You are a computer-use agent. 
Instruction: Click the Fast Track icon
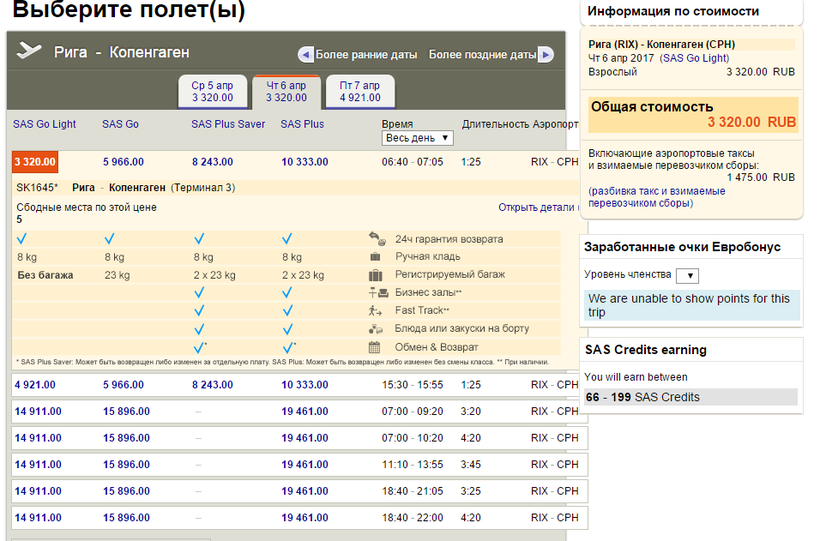coord(376,311)
